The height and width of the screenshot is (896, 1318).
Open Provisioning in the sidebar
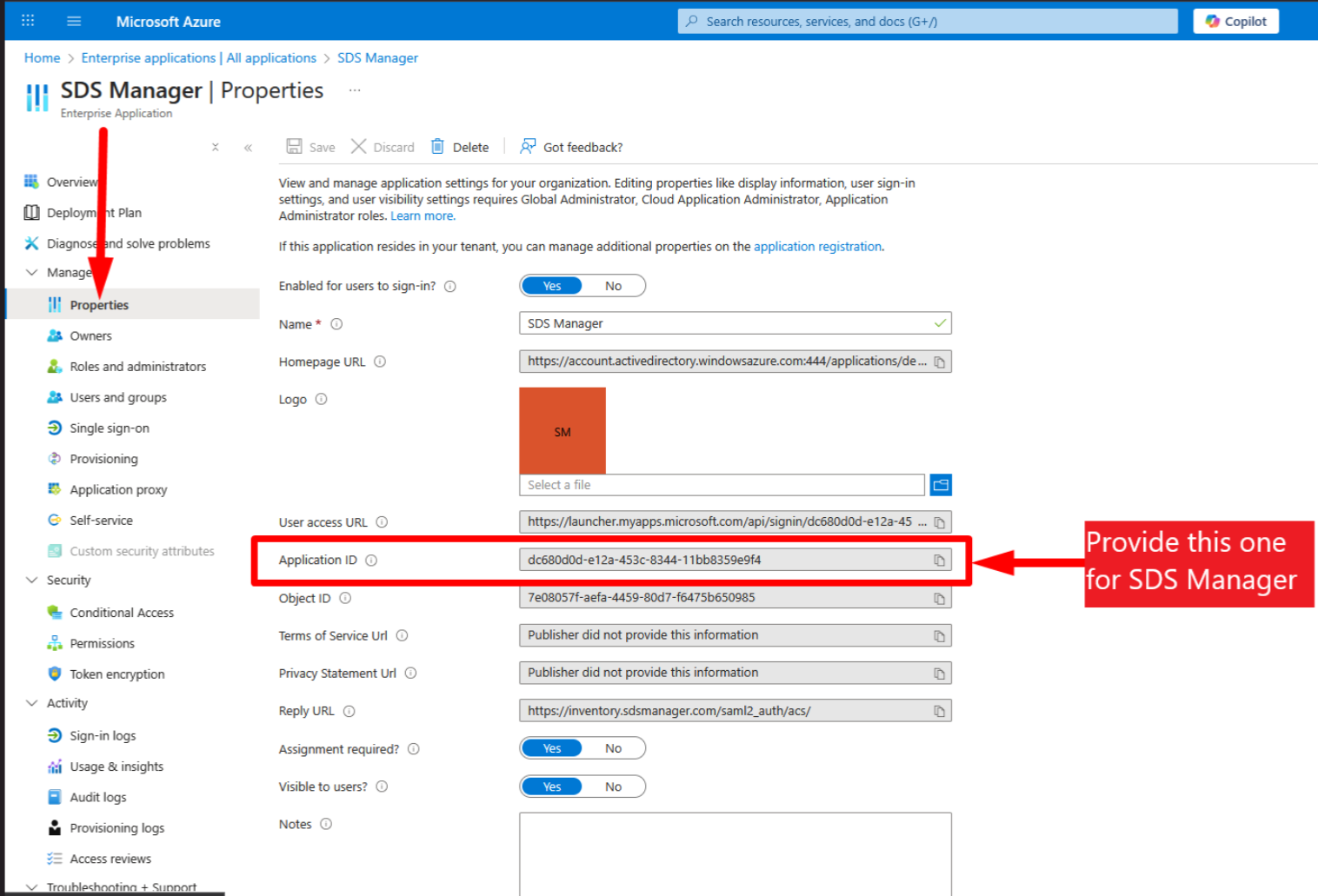[103, 458]
